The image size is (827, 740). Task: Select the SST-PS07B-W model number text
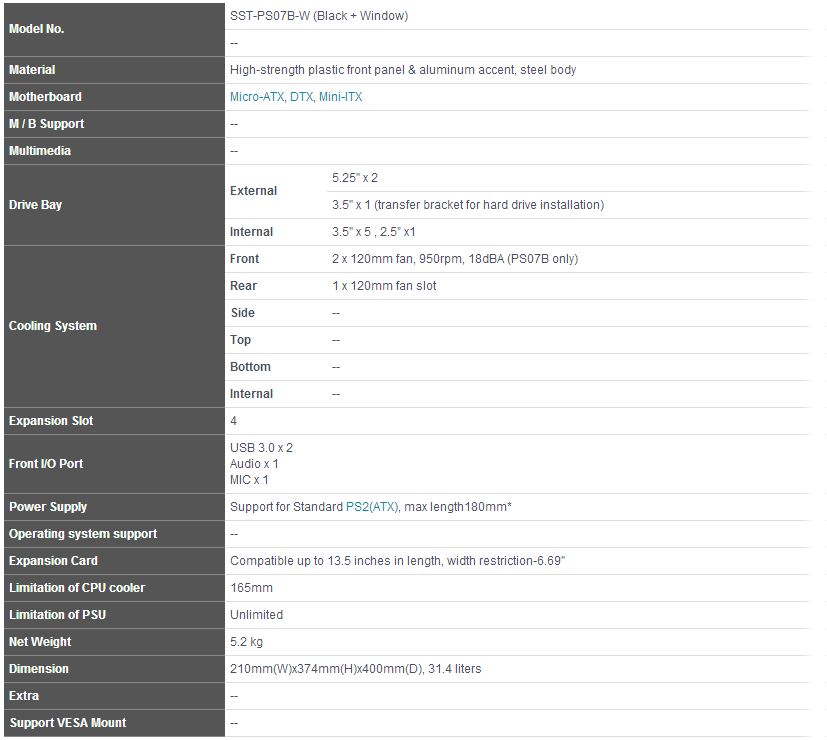click(x=318, y=16)
